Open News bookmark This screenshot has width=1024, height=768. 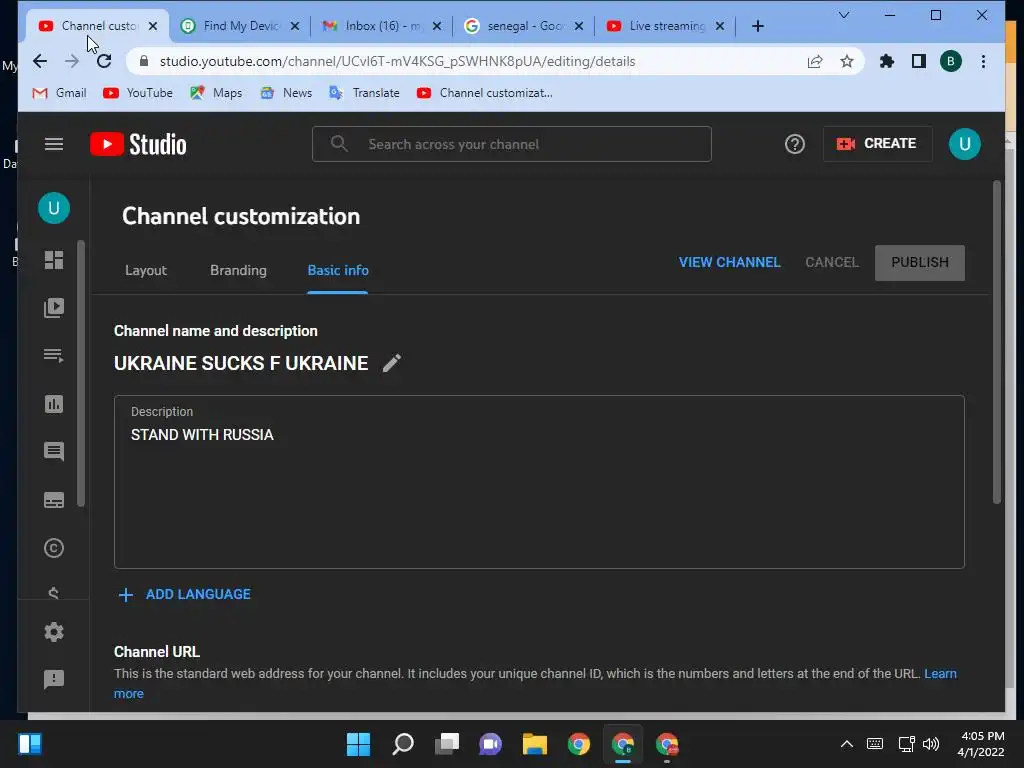pos(286,93)
